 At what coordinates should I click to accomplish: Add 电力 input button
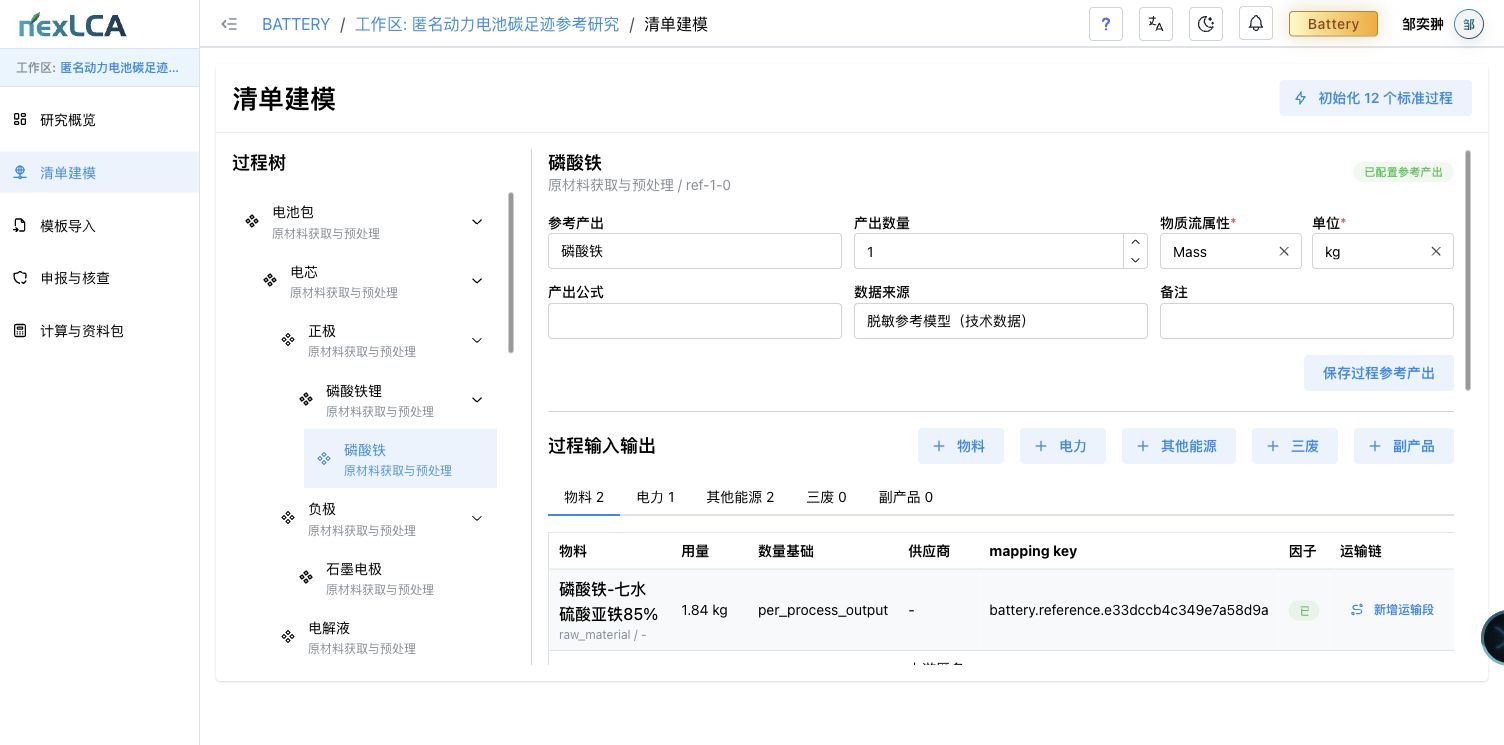pos(1063,446)
